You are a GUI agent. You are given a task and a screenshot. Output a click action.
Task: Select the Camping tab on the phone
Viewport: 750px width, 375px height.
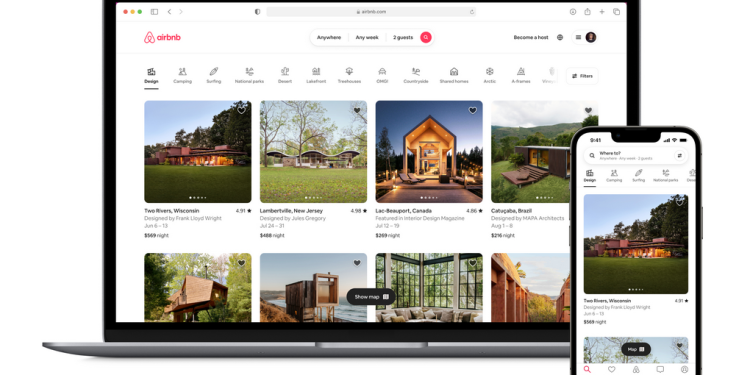pyautogui.click(x=614, y=176)
